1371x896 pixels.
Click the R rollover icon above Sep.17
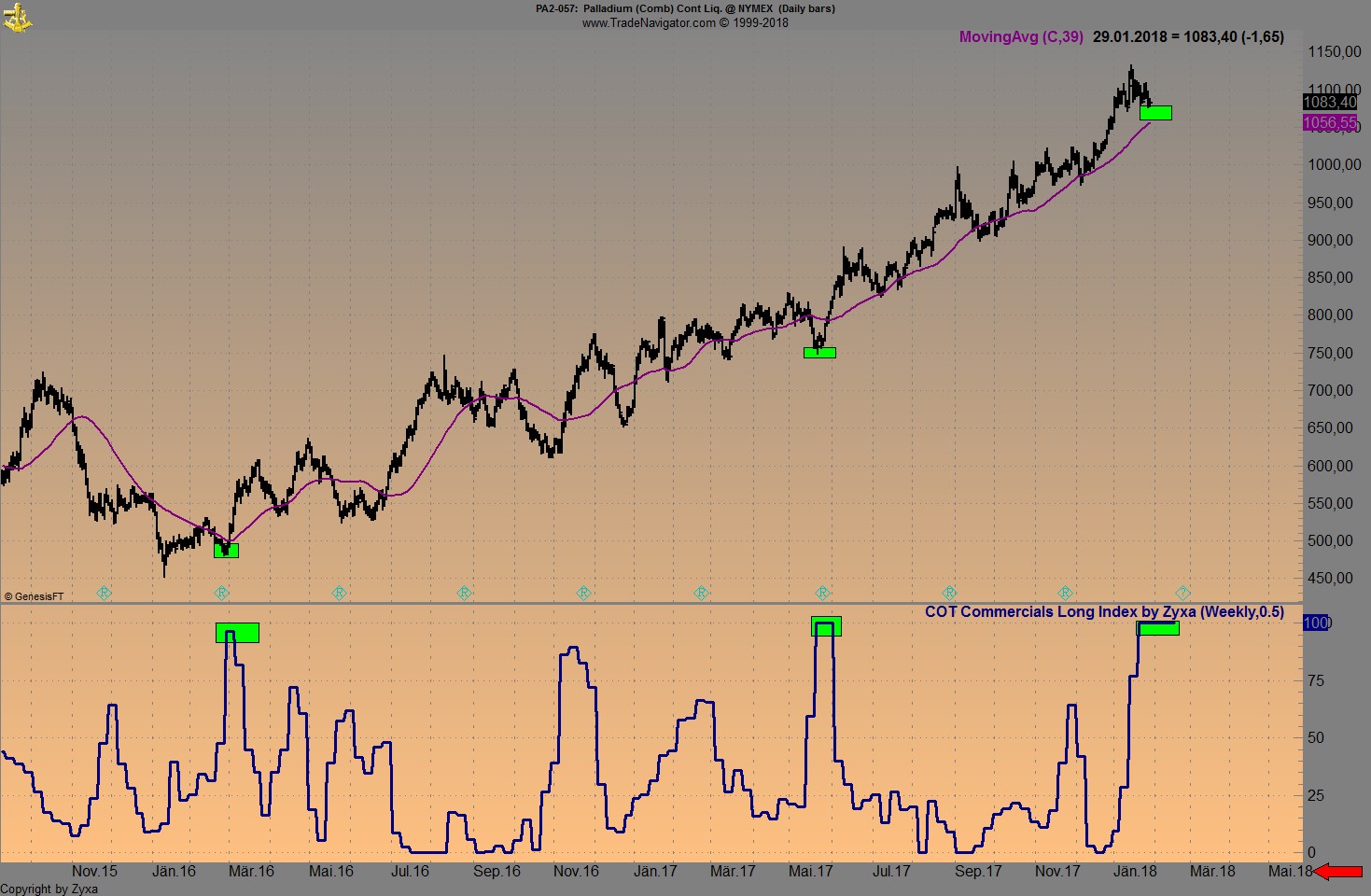click(948, 593)
